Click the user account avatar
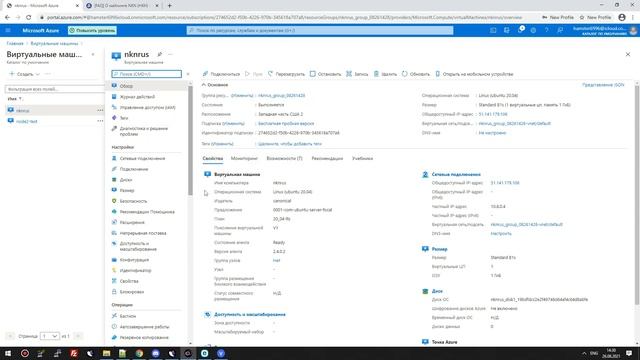640x360 pixels. [x=633, y=30]
